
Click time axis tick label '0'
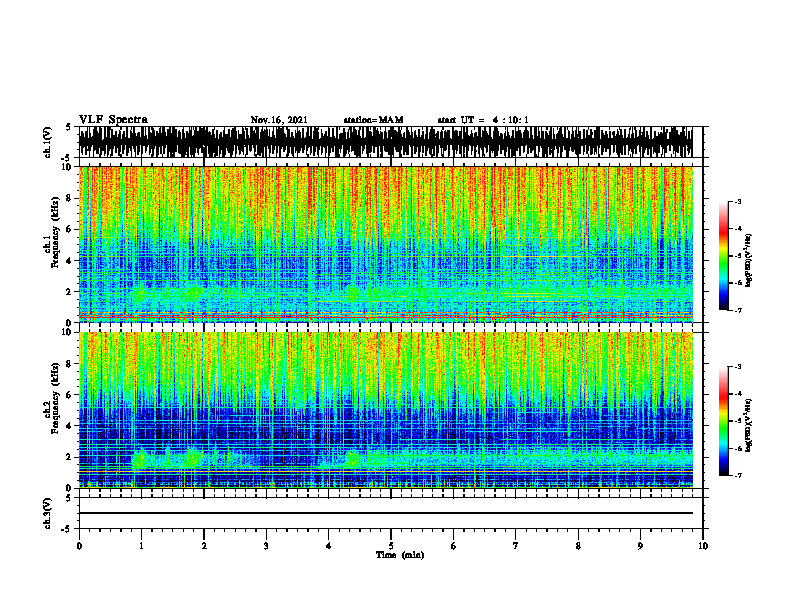pyautogui.click(x=79, y=546)
